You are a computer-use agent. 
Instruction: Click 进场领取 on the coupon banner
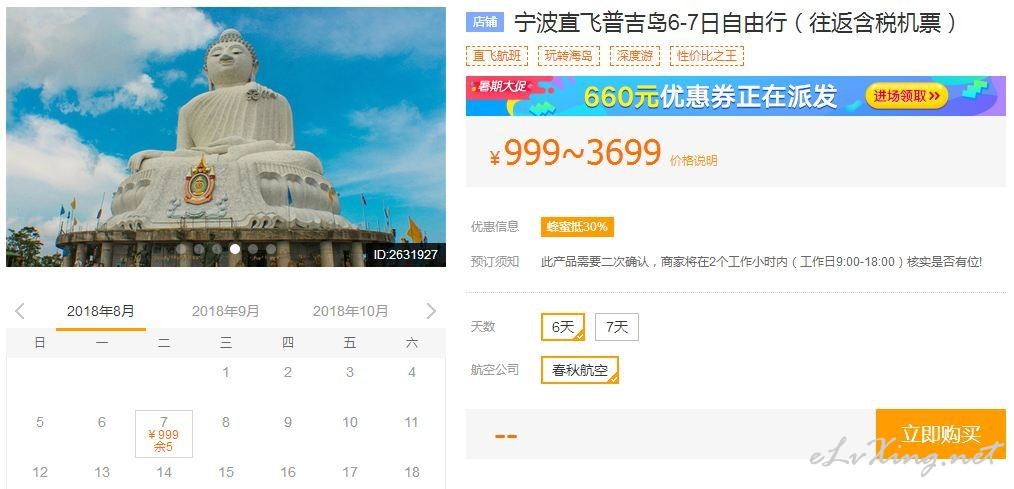coord(907,96)
